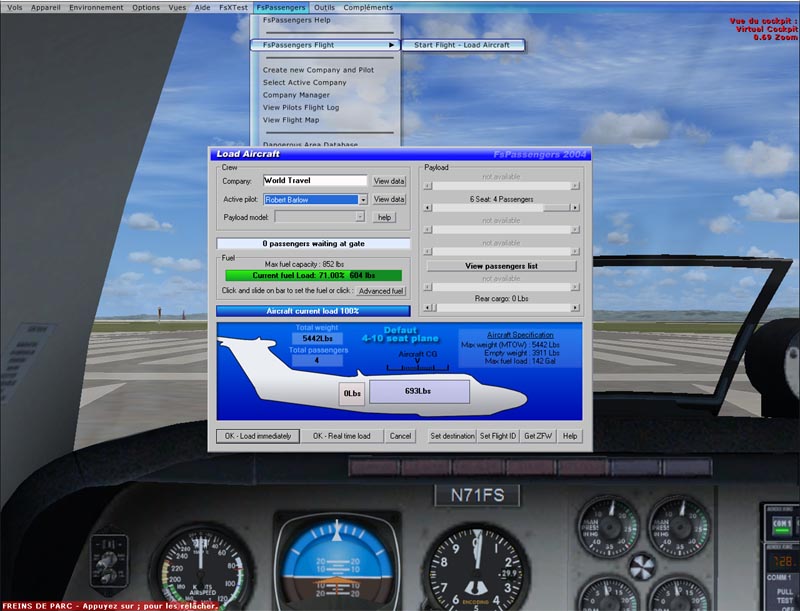Click the 0 passengers waiting at gate text
This screenshot has height=611, width=800.
pos(313,244)
